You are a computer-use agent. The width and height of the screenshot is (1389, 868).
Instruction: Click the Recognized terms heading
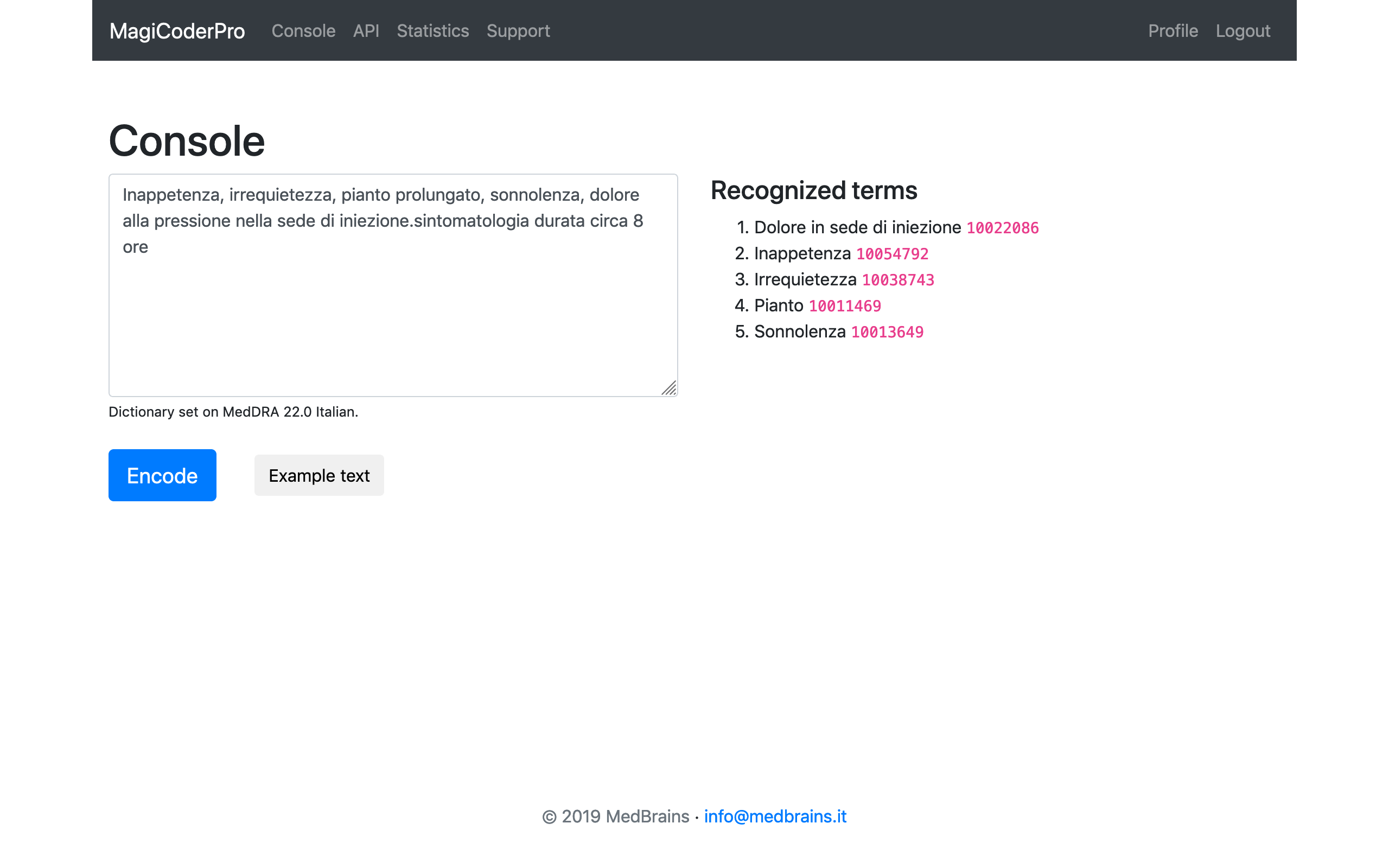point(814,190)
